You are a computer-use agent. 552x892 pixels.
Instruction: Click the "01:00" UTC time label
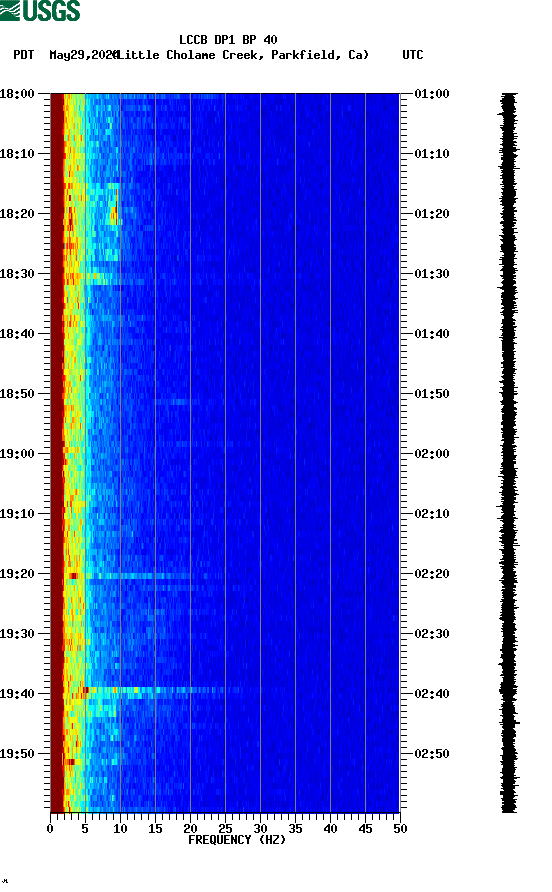click(x=432, y=93)
